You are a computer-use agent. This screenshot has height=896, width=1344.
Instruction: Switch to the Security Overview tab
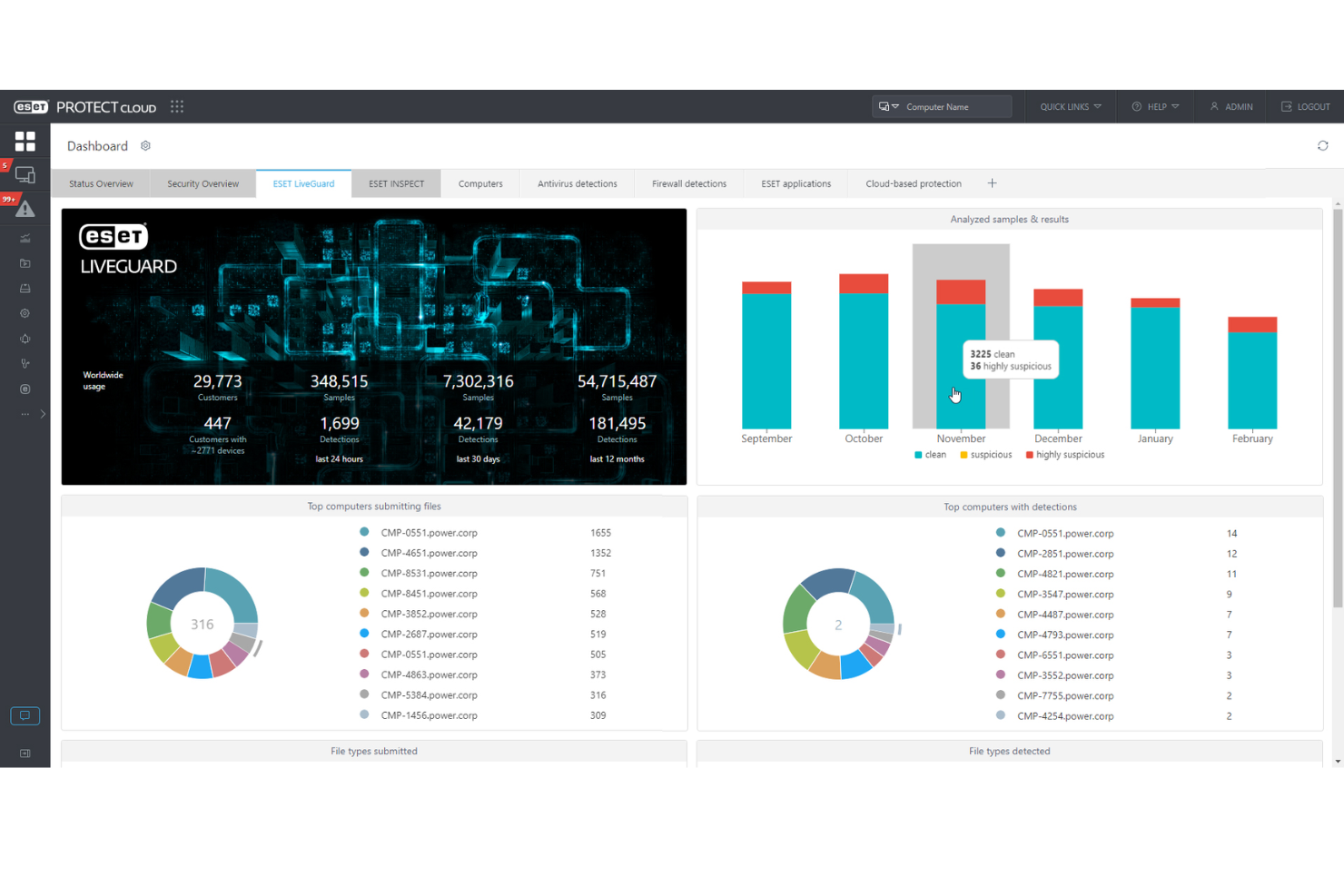[203, 183]
